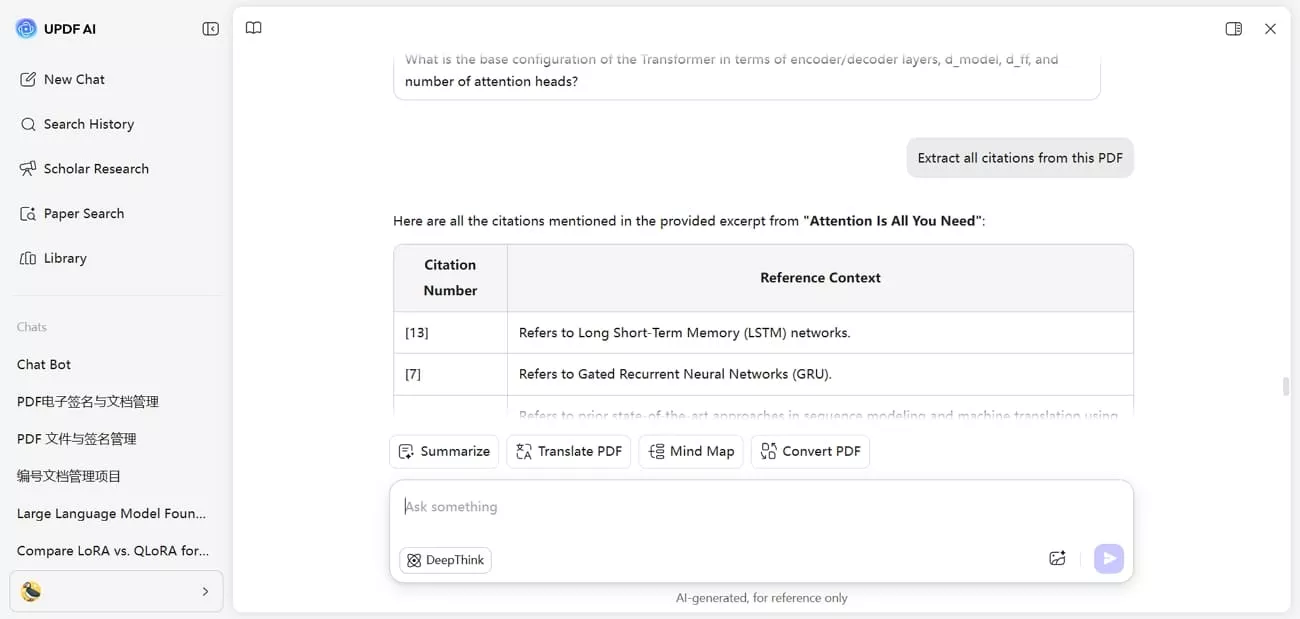Click the UPDF AI logo icon

tap(26, 29)
